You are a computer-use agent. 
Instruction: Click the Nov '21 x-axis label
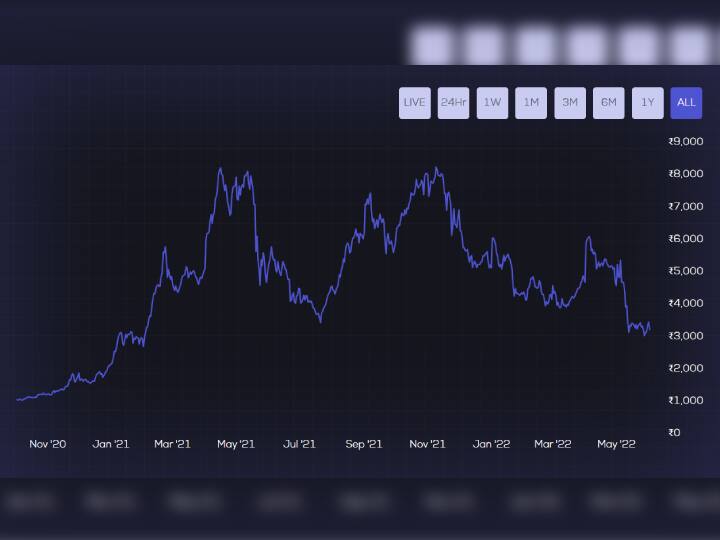pos(427,444)
